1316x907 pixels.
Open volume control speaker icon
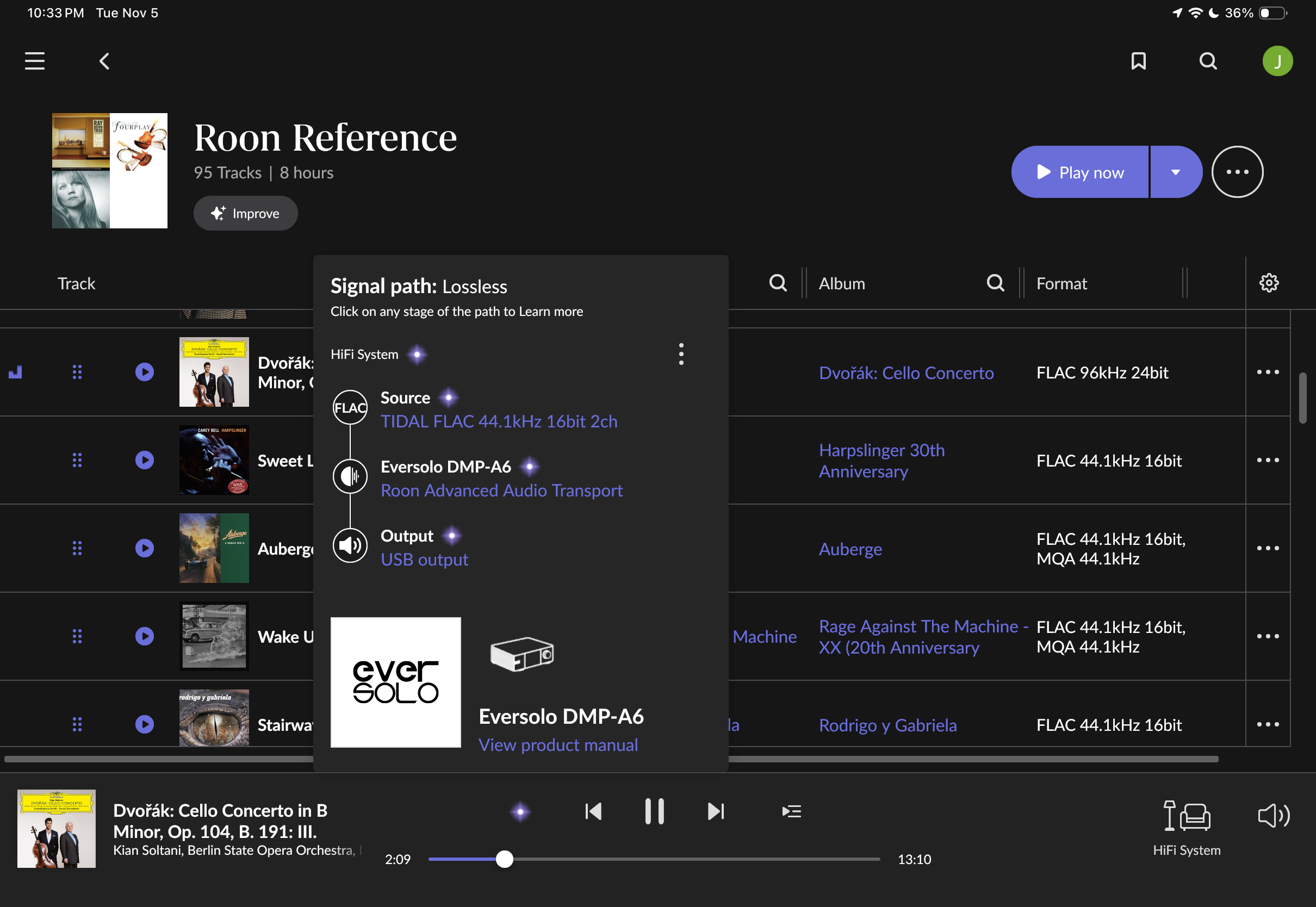click(x=1274, y=816)
